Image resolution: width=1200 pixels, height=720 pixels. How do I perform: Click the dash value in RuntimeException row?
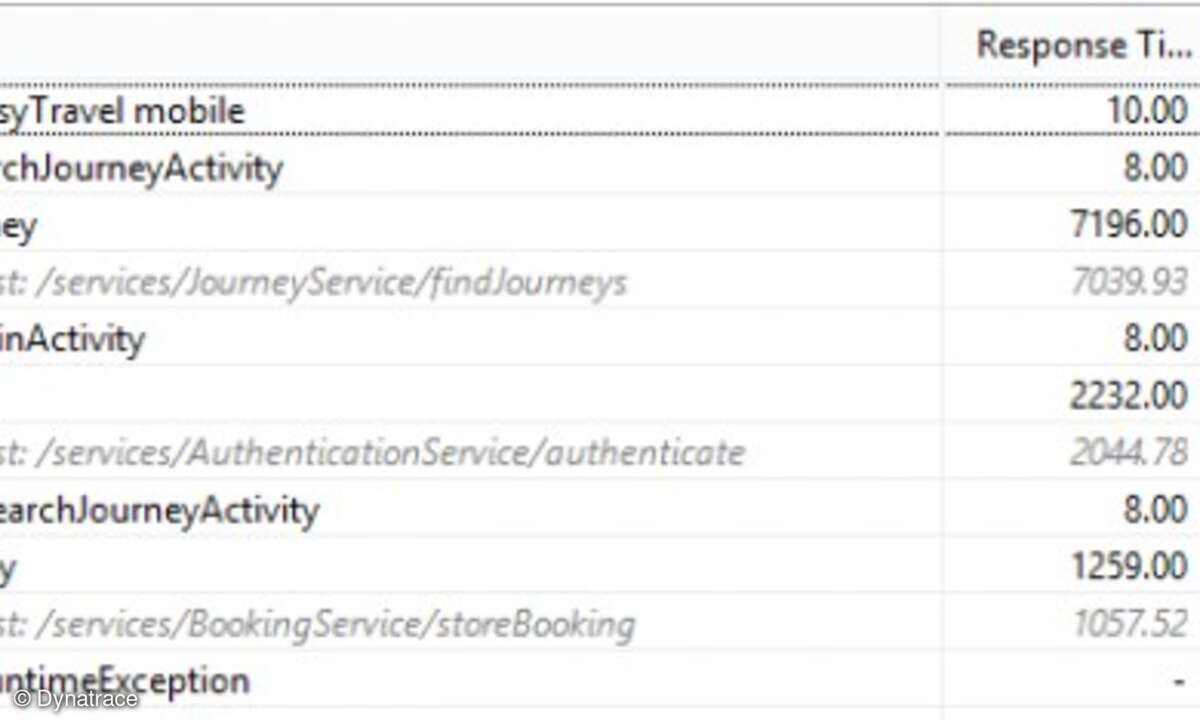click(1180, 681)
